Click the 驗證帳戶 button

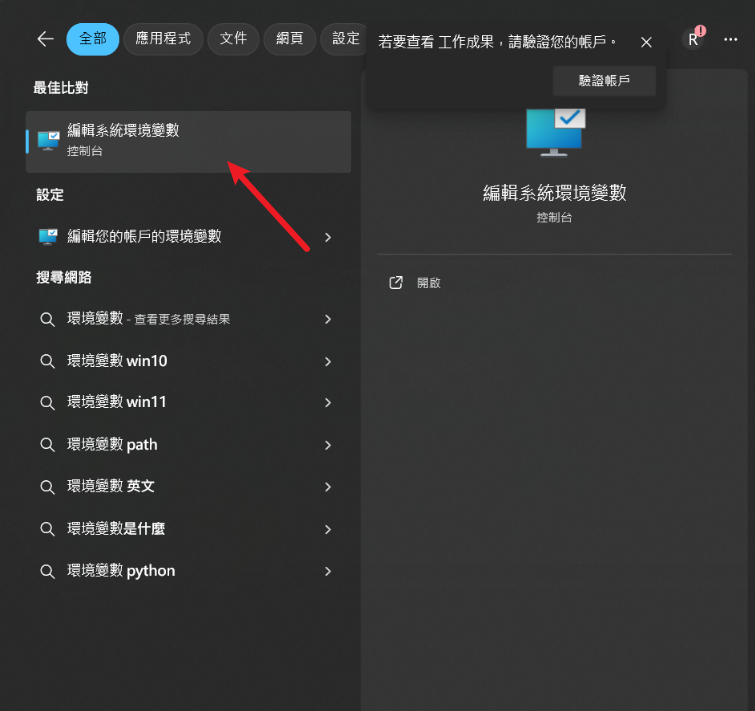[604, 81]
